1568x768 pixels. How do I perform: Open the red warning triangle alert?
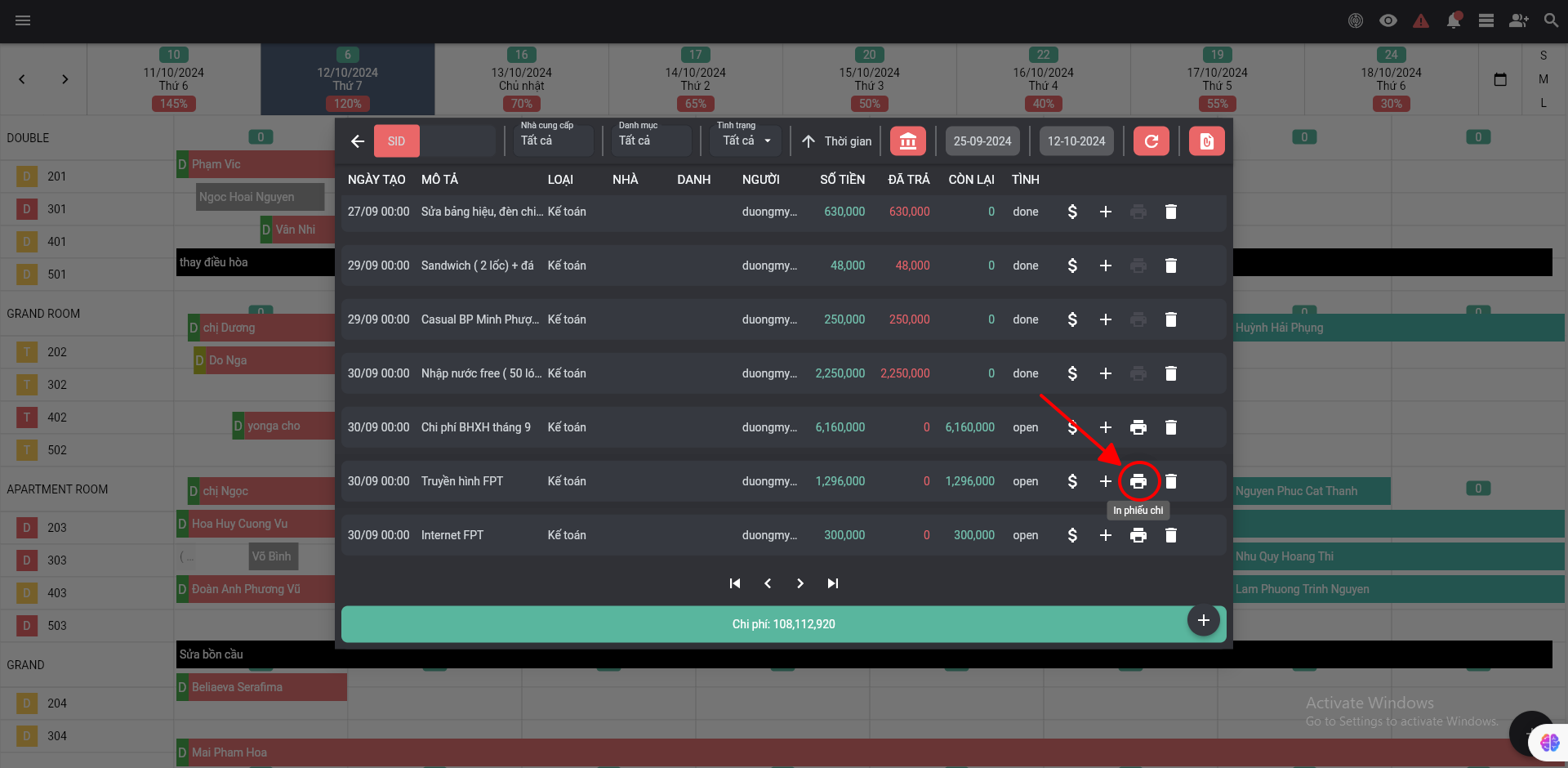coord(1421,20)
